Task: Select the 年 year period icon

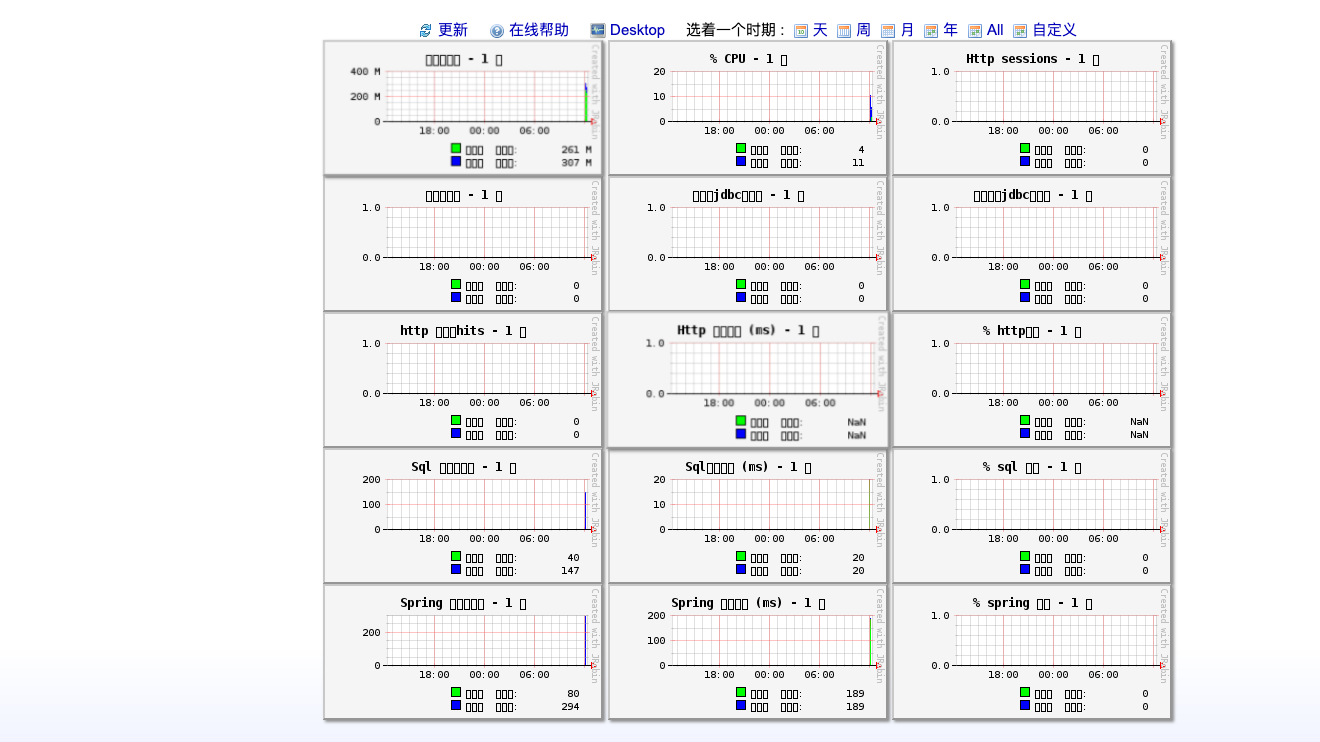Action: pos(931,31)
